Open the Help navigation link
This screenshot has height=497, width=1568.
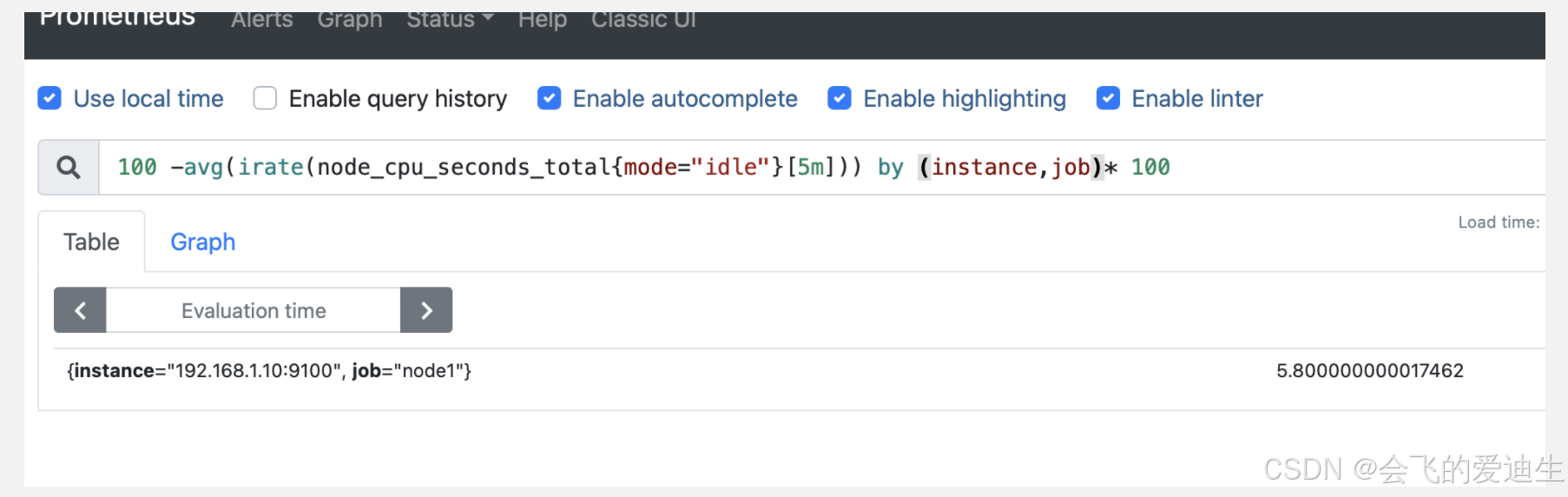pyautogui.click(x=542, y=19)
